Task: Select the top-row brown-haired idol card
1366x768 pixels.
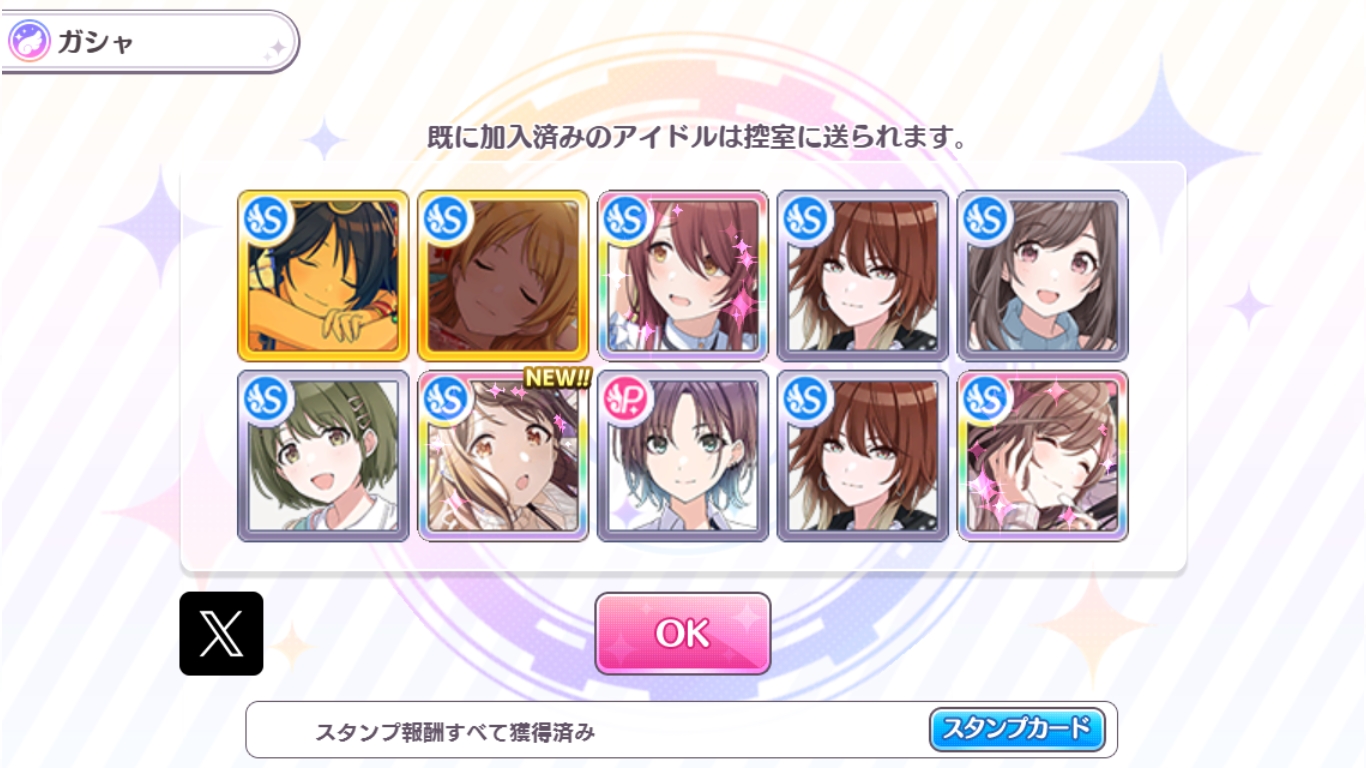Action: tap(863, 276)
